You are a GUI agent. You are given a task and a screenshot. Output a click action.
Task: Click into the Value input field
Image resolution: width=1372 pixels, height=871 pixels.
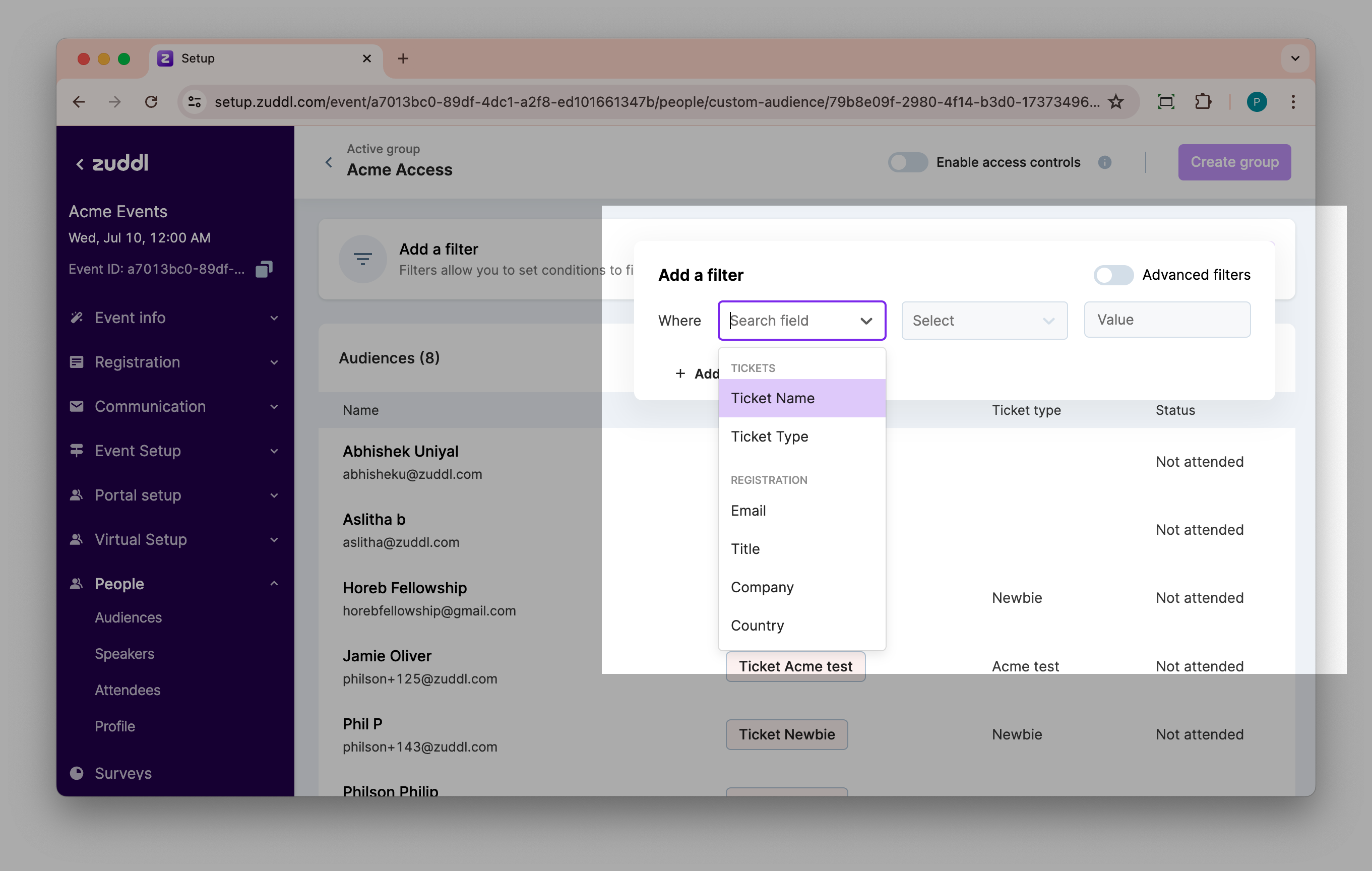[x=1166, y=320]
